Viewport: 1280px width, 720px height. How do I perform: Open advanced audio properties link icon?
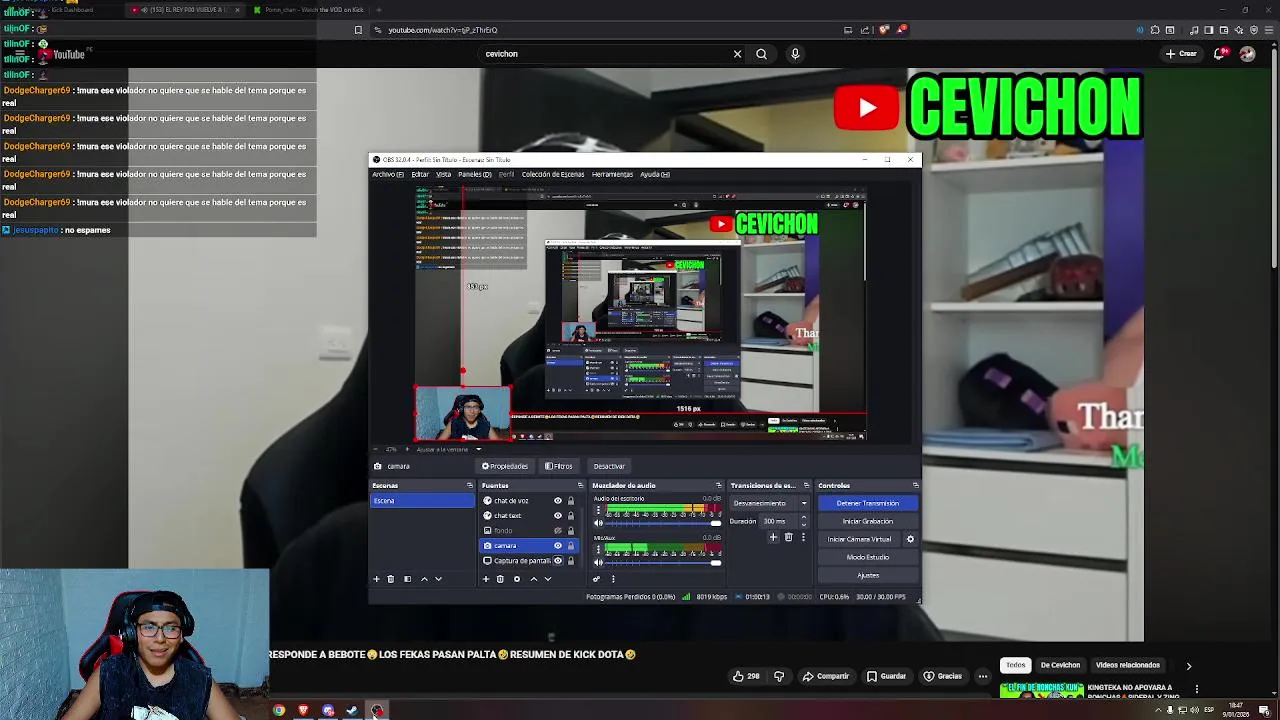(597, 579)
